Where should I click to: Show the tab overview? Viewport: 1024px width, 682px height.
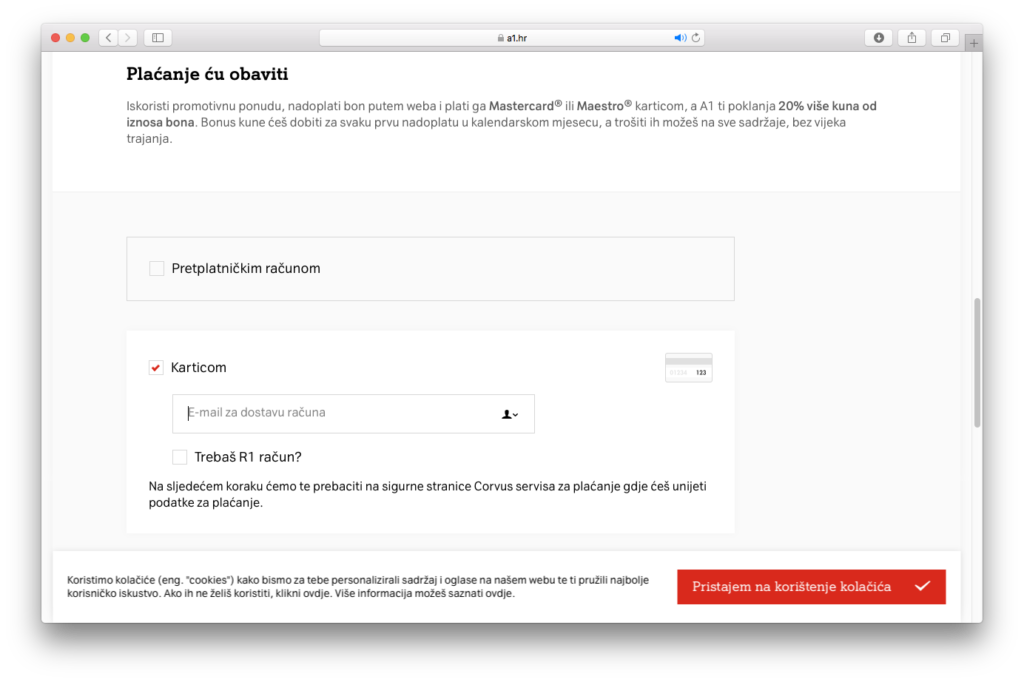[x=944, y=38]
